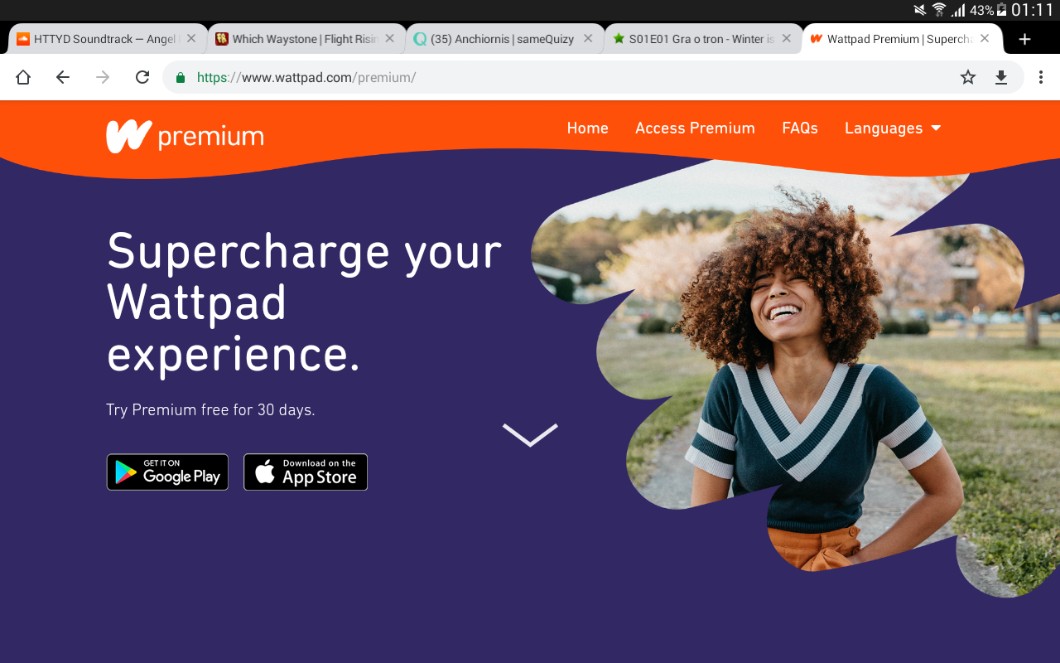Bookmark this page with the star icon
The height and width of the screenshot is (663, 1060).
click(x=968, y=77)
